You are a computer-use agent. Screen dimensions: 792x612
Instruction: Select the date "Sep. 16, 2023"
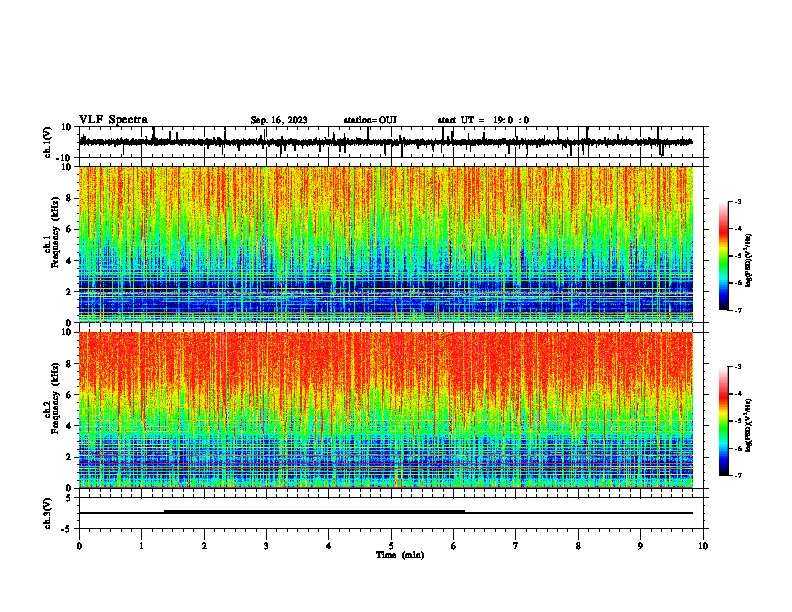[279, 120]
